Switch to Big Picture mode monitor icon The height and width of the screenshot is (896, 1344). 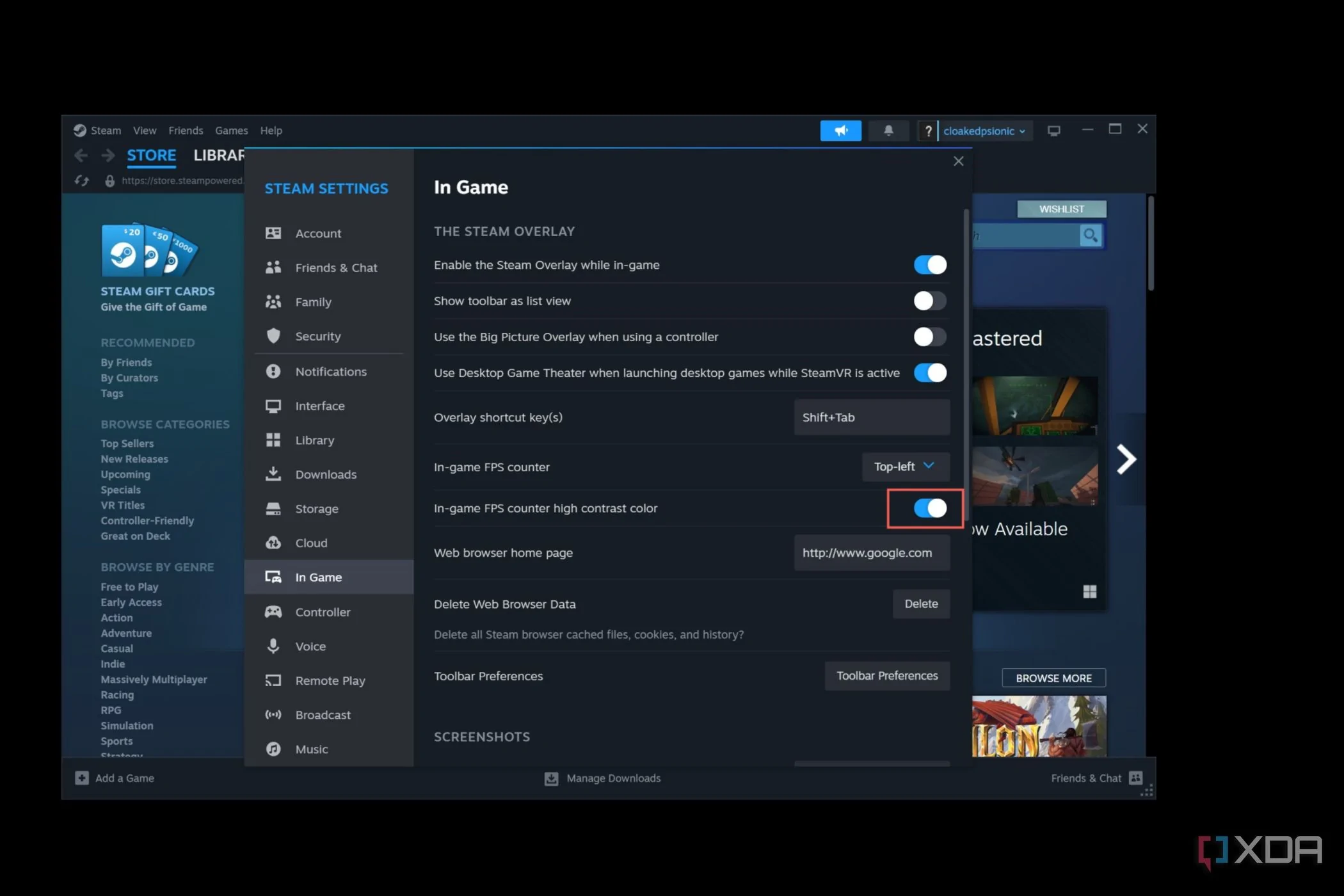tap(1053, 131)
